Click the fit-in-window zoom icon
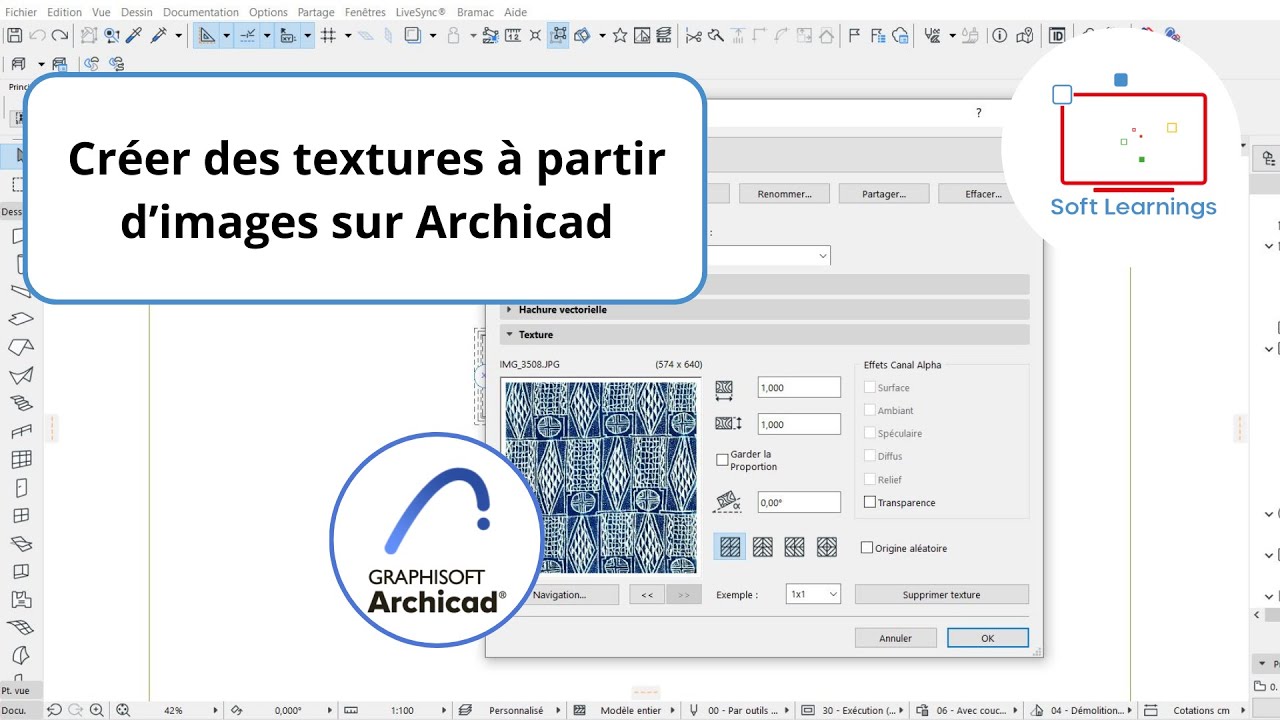The width and height of the screenshot is (1280, 720). point(123,710)
